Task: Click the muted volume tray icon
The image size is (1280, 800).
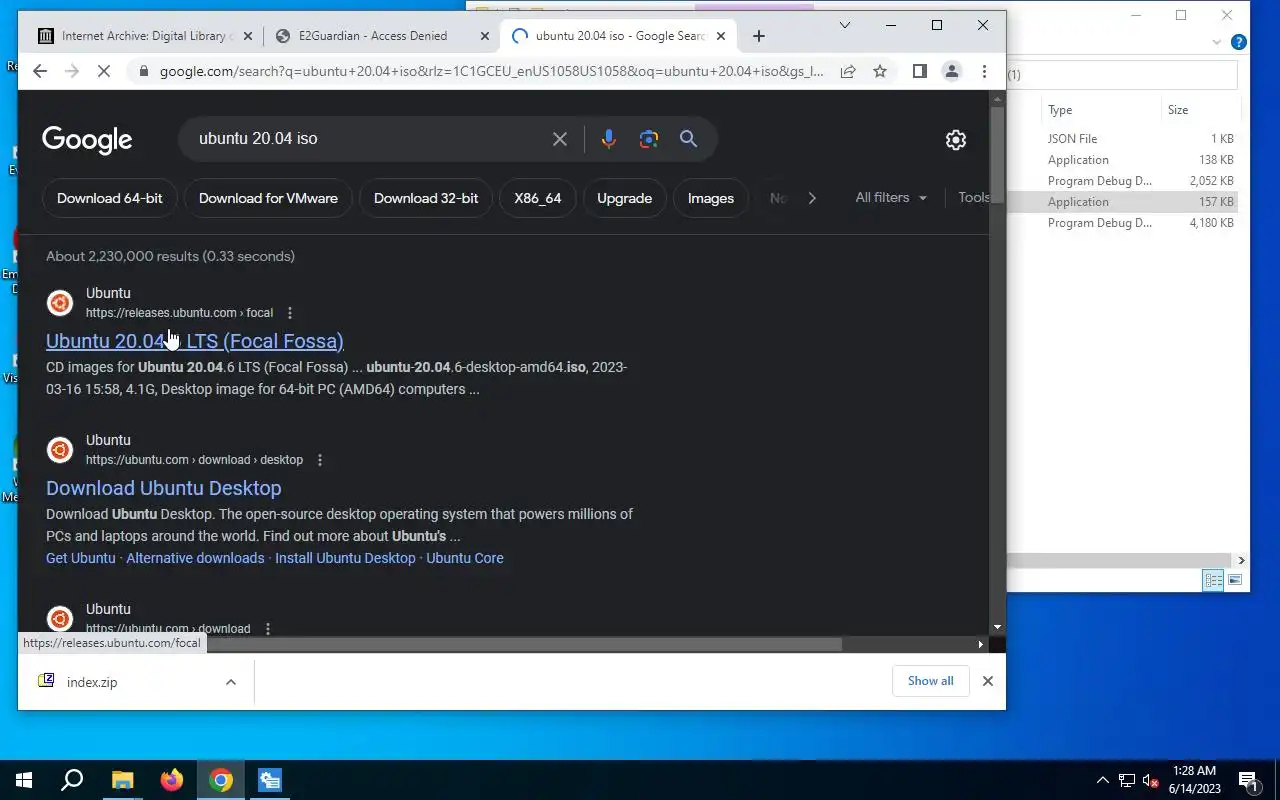Action: coord(1150,780)
